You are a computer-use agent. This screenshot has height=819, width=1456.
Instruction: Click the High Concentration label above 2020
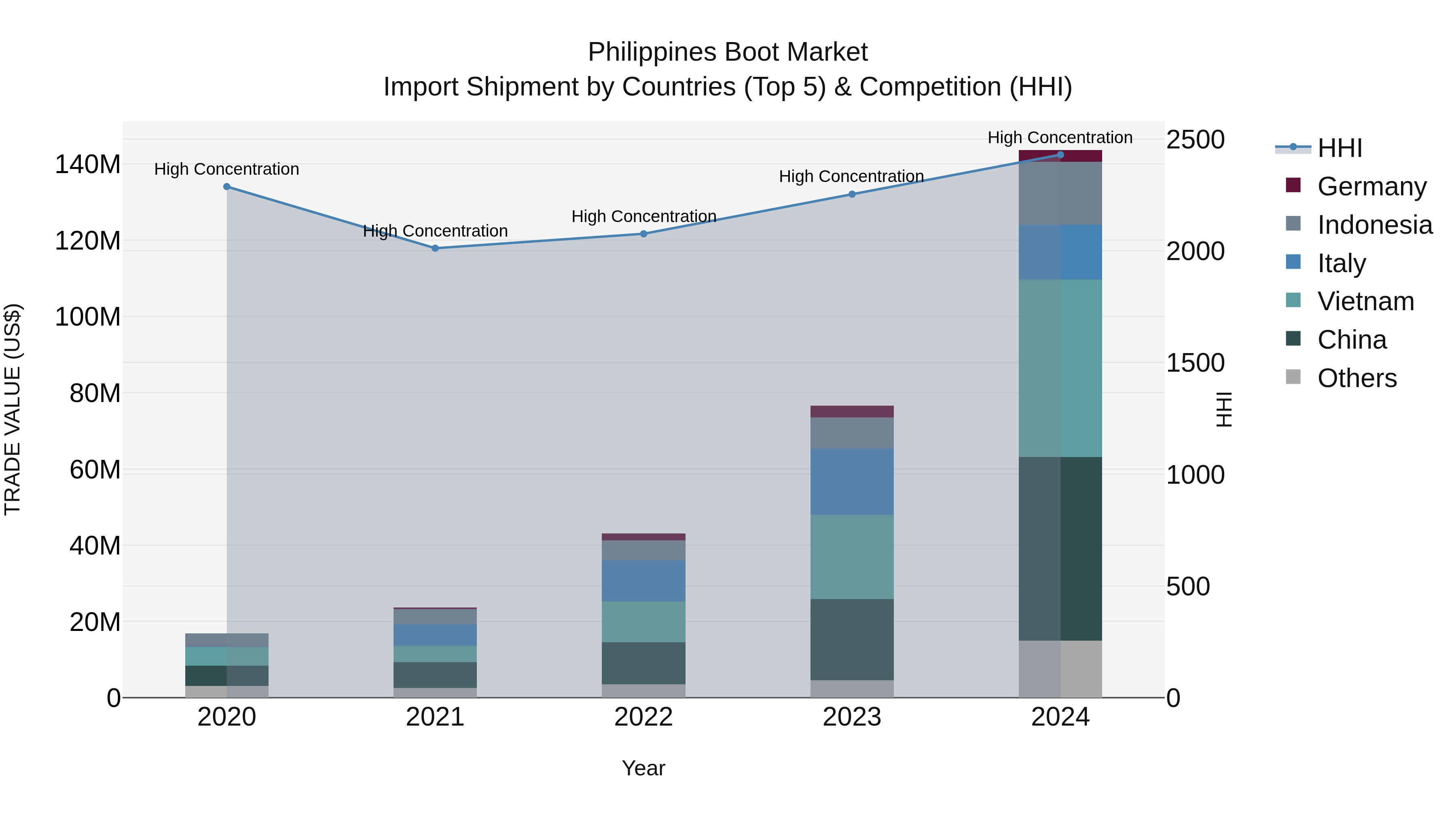(226, 169)
